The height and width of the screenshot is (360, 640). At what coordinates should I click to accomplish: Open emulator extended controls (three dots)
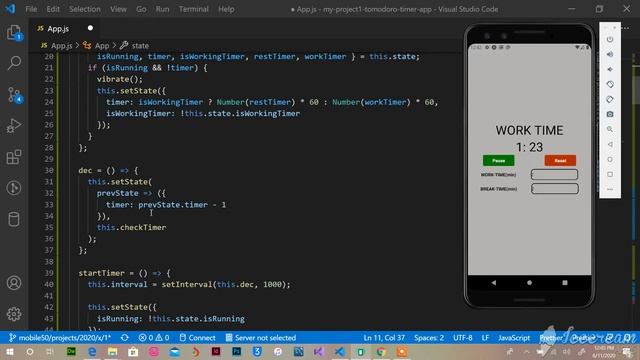click(610, 189)
